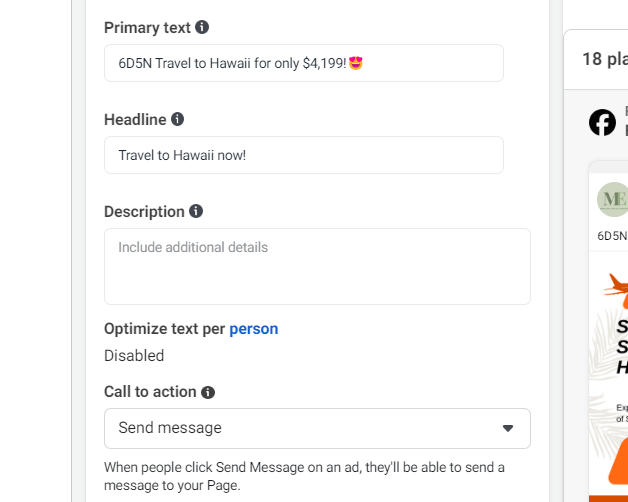628x502 pixels.
Task: Click the Send Message helper text below dropdown
Action: tap(304, 476)
